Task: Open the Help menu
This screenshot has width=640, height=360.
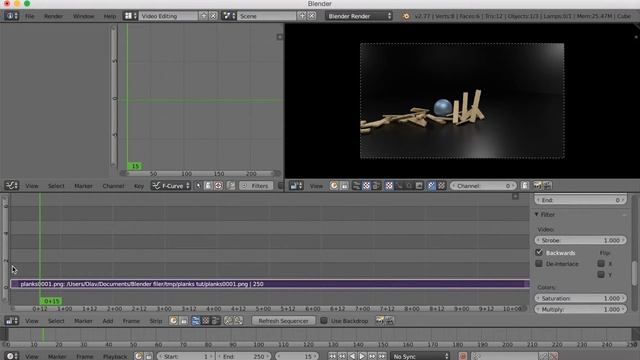Action: click(x=110, y=16)
